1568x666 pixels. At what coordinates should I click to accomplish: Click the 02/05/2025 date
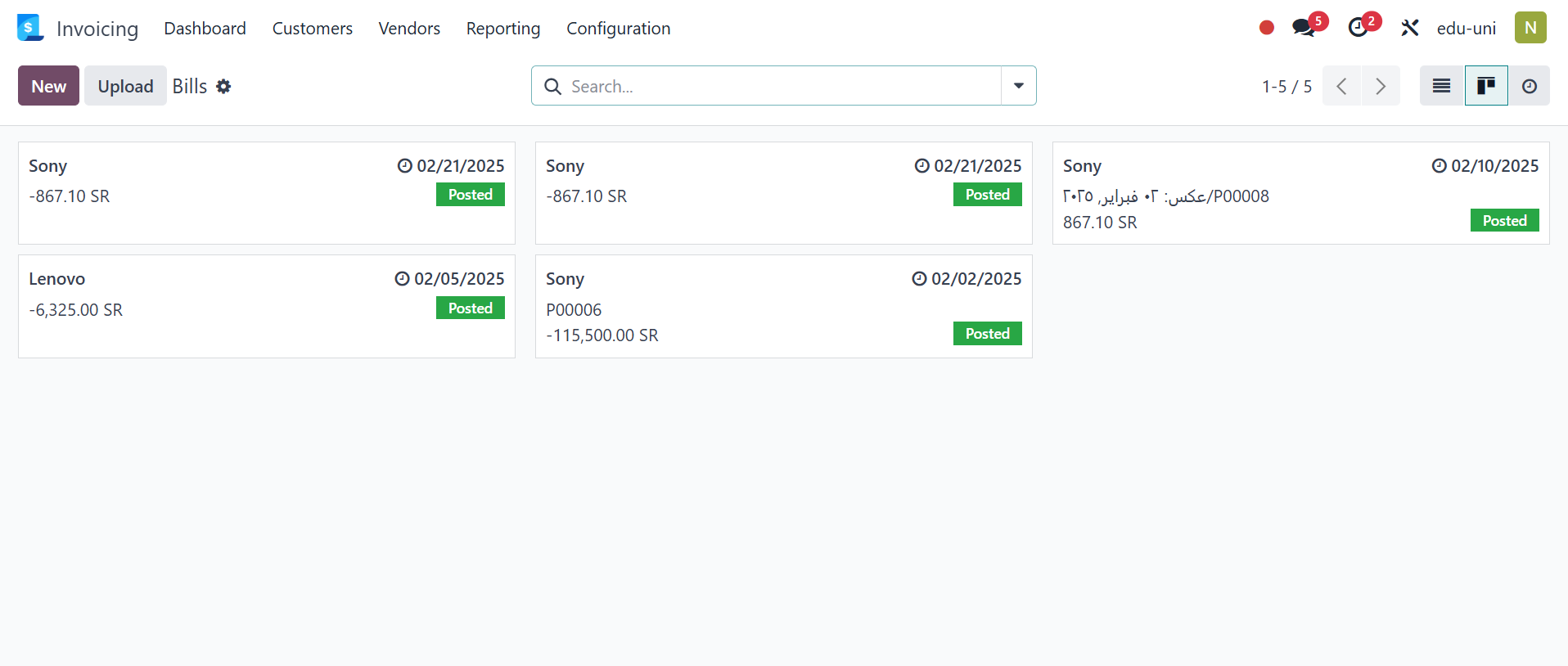[459, 279]
